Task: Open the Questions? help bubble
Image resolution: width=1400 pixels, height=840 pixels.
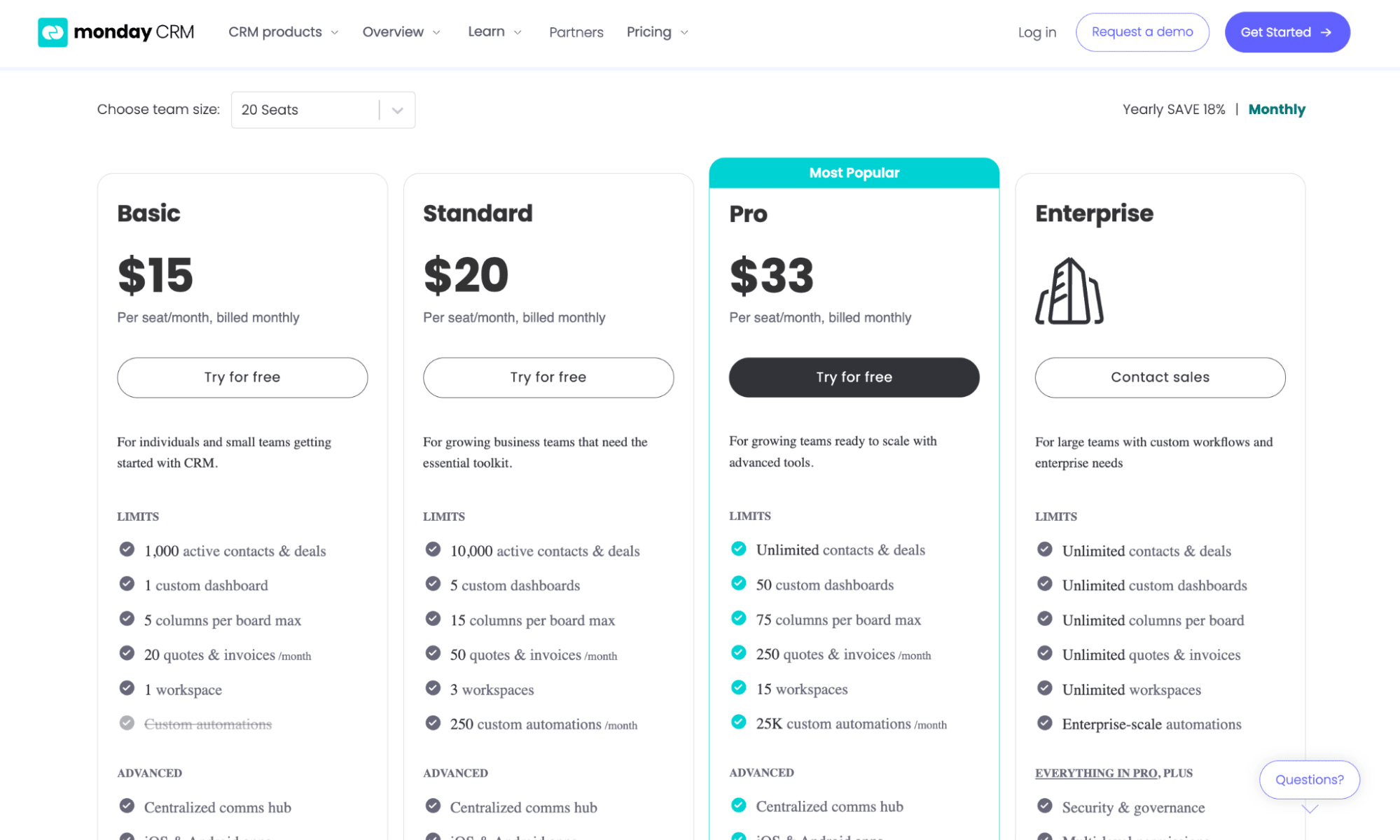Action: (x=1309, y=780)
